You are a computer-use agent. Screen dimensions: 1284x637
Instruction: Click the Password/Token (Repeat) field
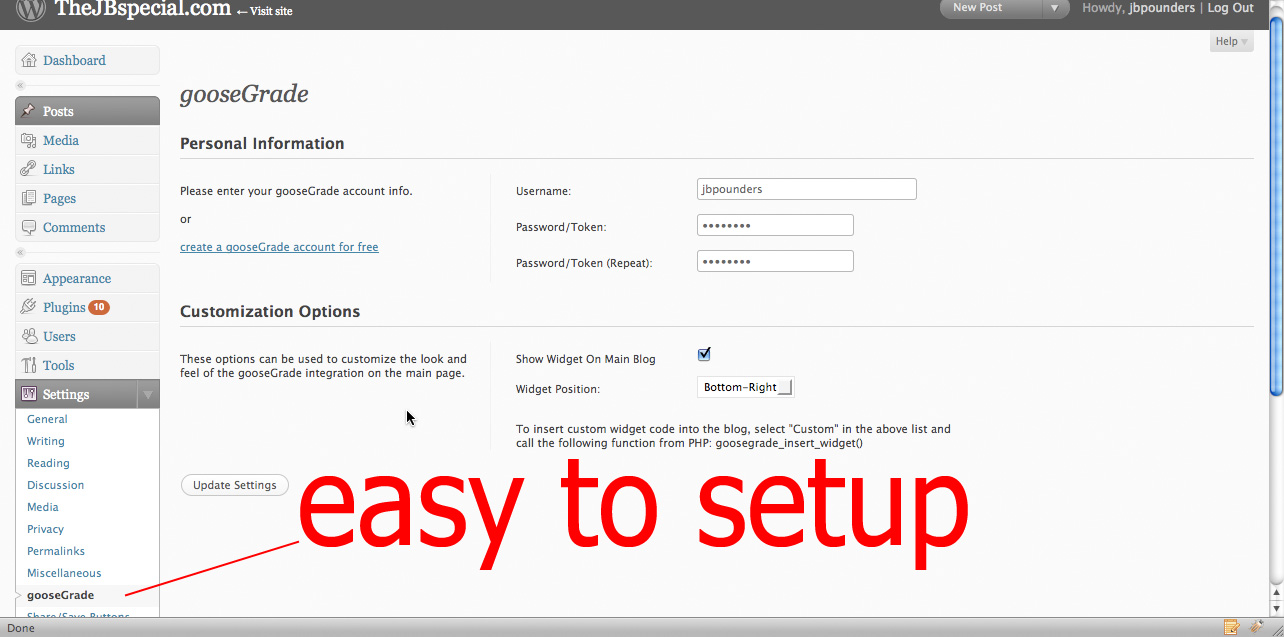tap(775, 261)
